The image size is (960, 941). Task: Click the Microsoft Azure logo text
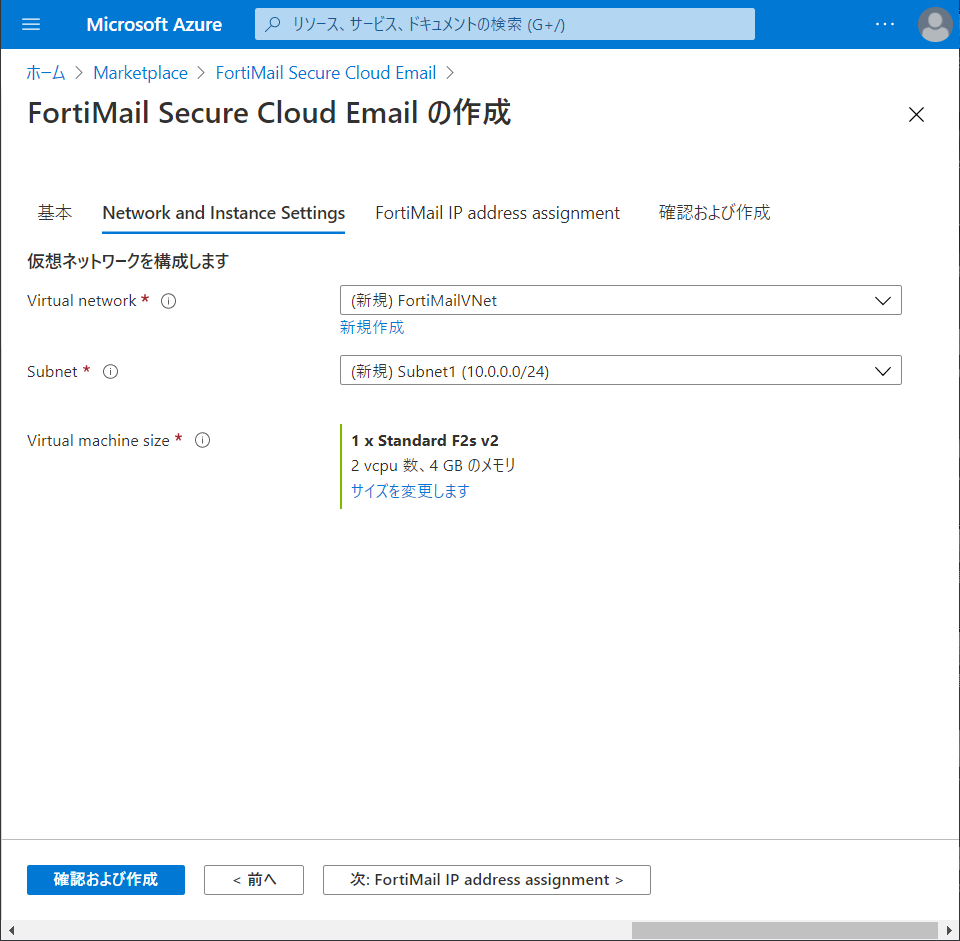pyautogui.click(x=154, y=24)
